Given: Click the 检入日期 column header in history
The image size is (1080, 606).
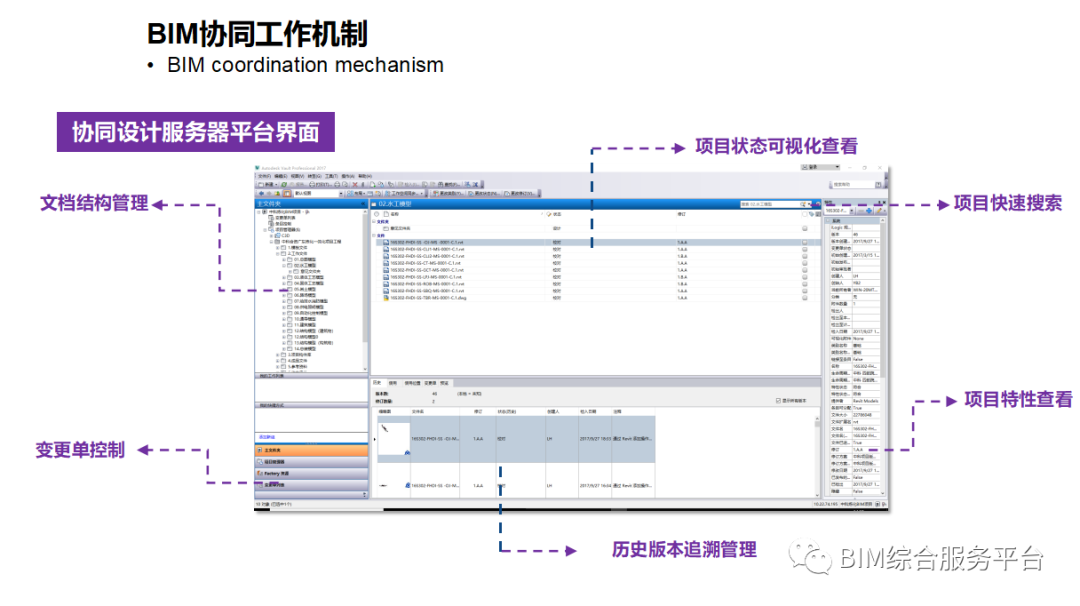Looking at the screenshot, I should click(x=588, y=412).
